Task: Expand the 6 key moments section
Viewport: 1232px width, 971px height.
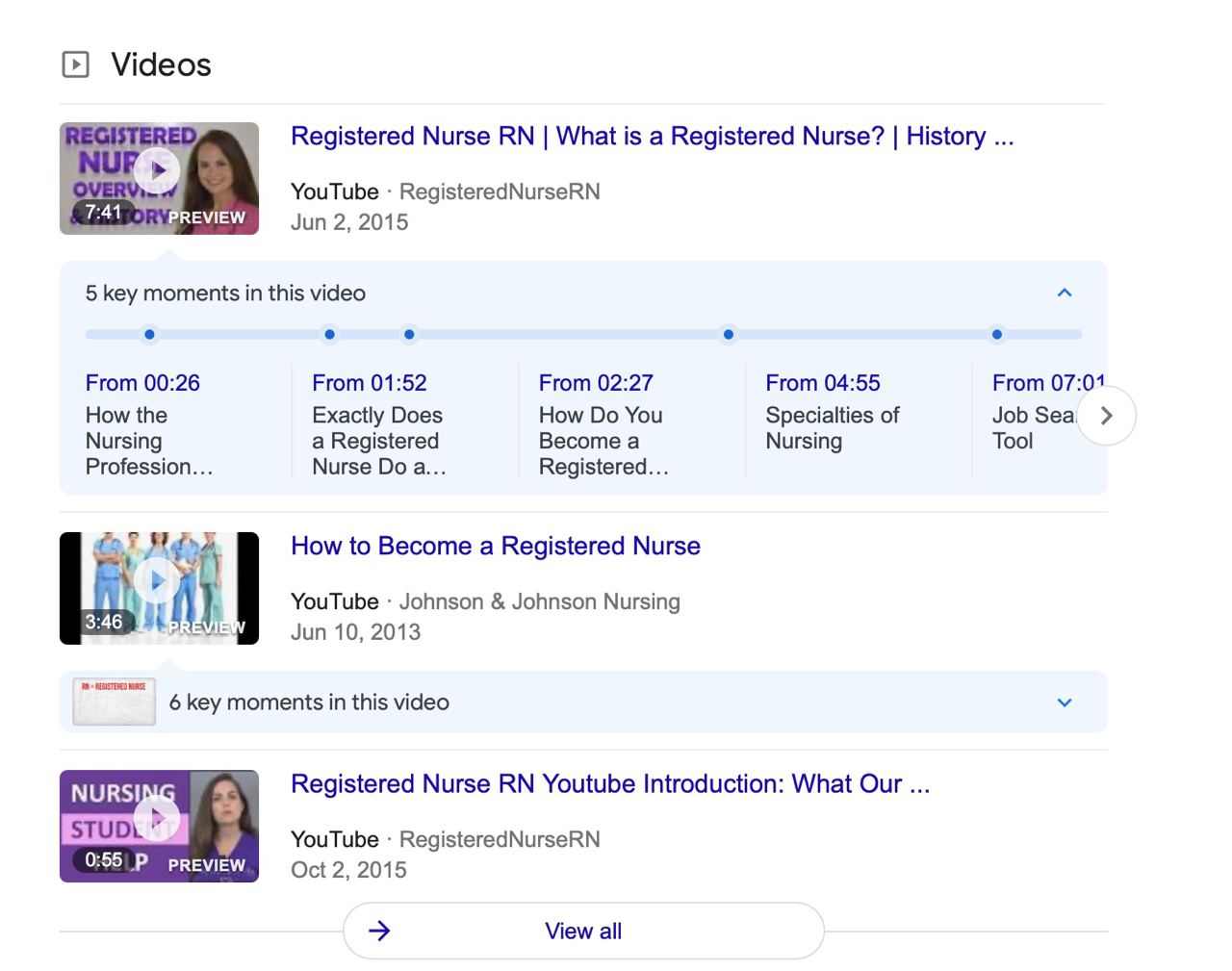Action: point(1064,703)
